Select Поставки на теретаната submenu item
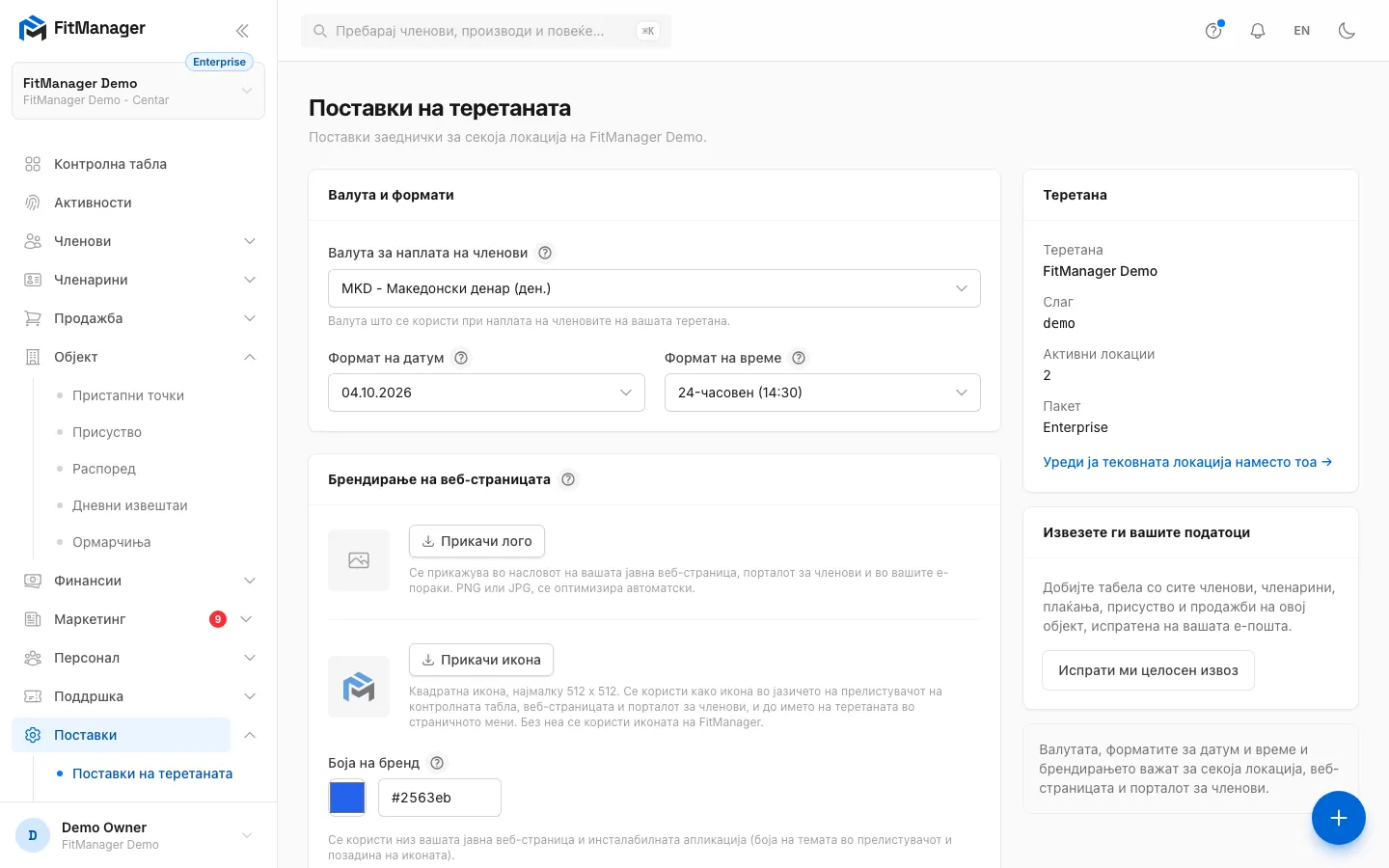This screenshot has width=1389, height=868. click(152, 773)
